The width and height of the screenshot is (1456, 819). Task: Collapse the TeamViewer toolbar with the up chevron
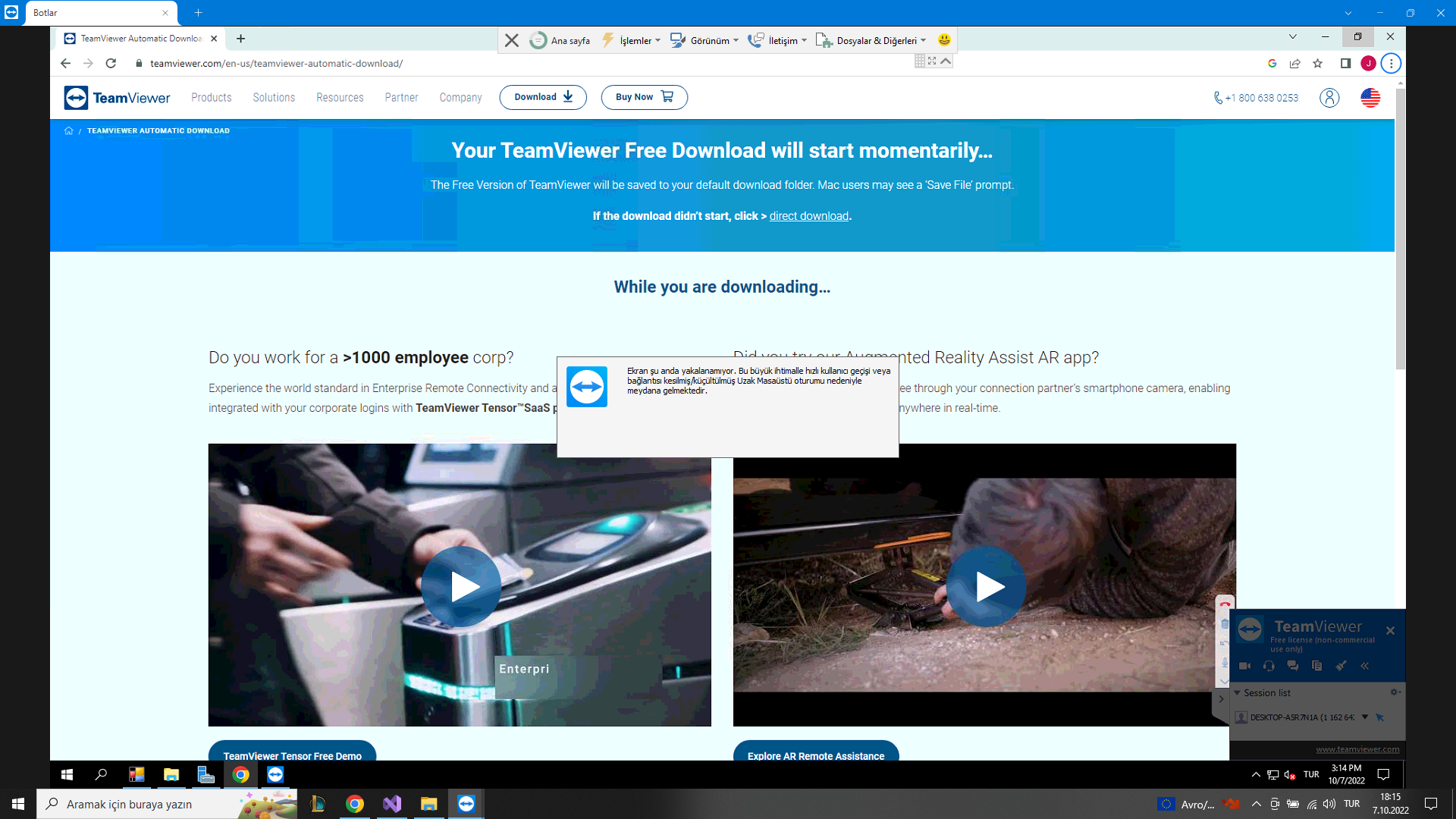(x=946, y=61)
